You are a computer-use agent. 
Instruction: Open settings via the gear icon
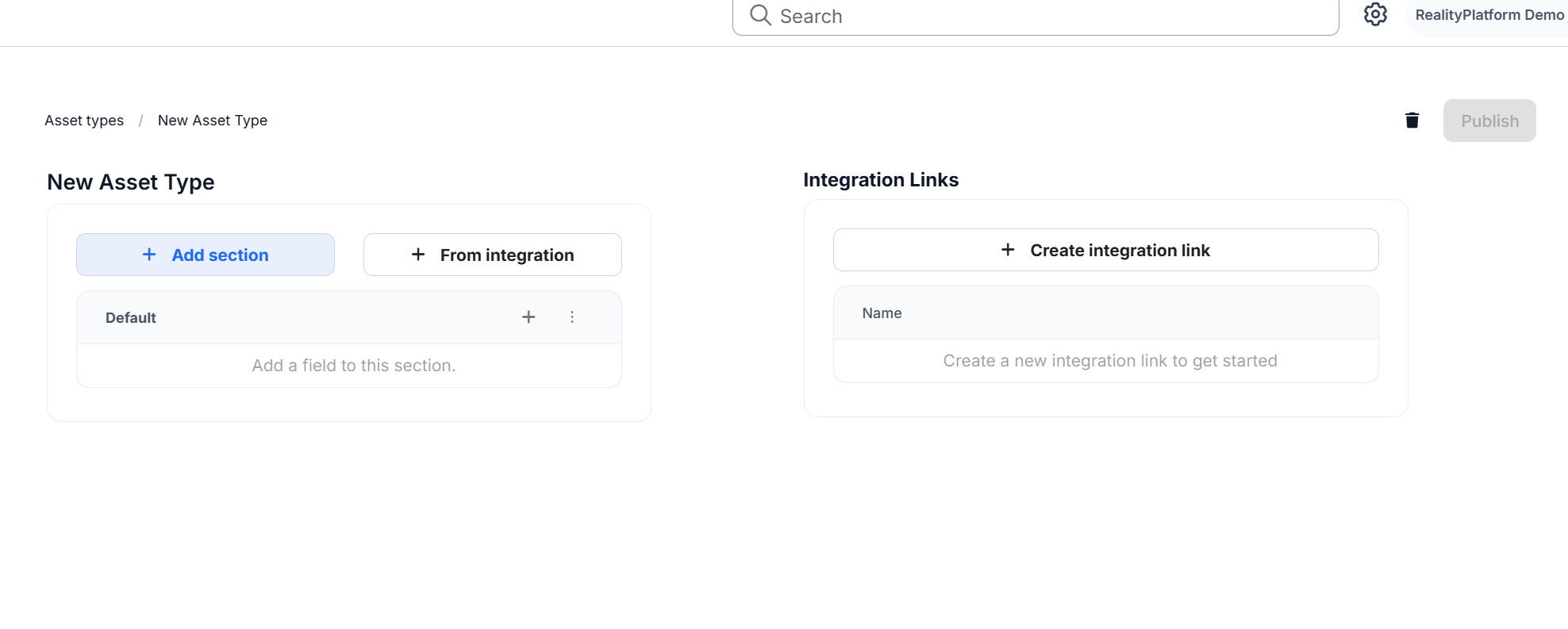click(1375, 14)
